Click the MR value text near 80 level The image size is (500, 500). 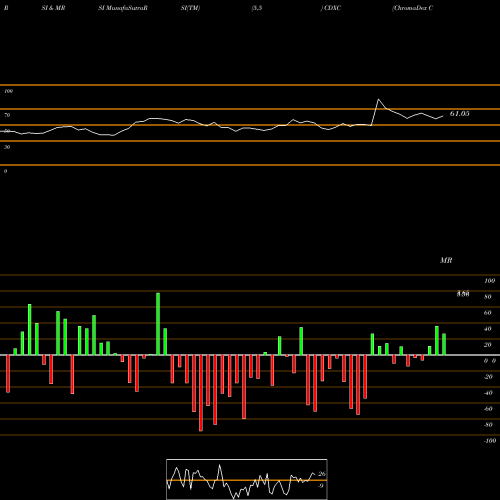click(463, 293)
